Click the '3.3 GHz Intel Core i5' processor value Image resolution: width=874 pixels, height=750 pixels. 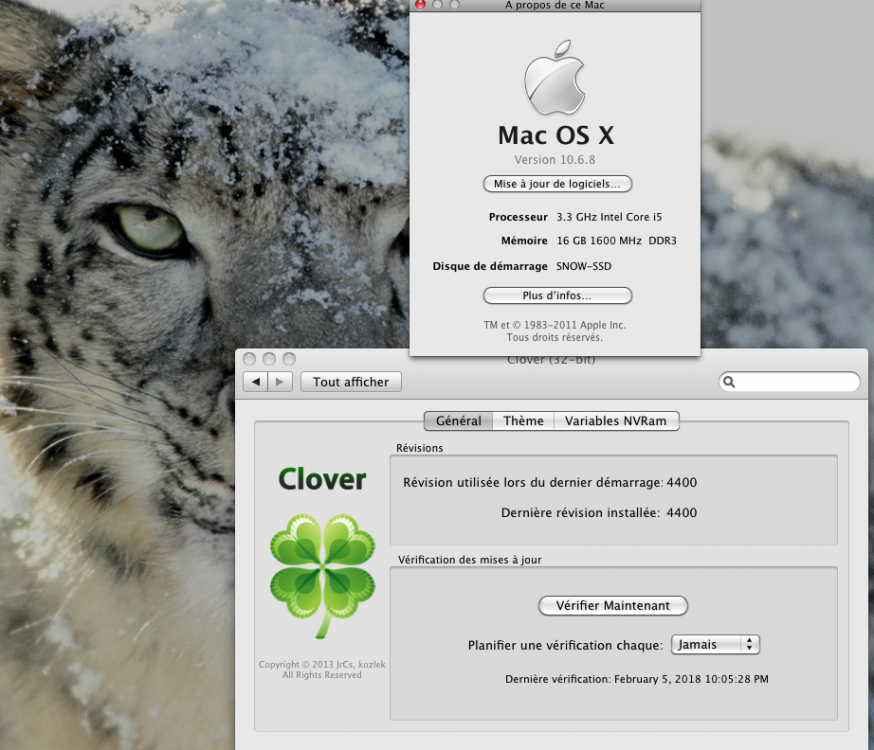(x=609, y=217)
